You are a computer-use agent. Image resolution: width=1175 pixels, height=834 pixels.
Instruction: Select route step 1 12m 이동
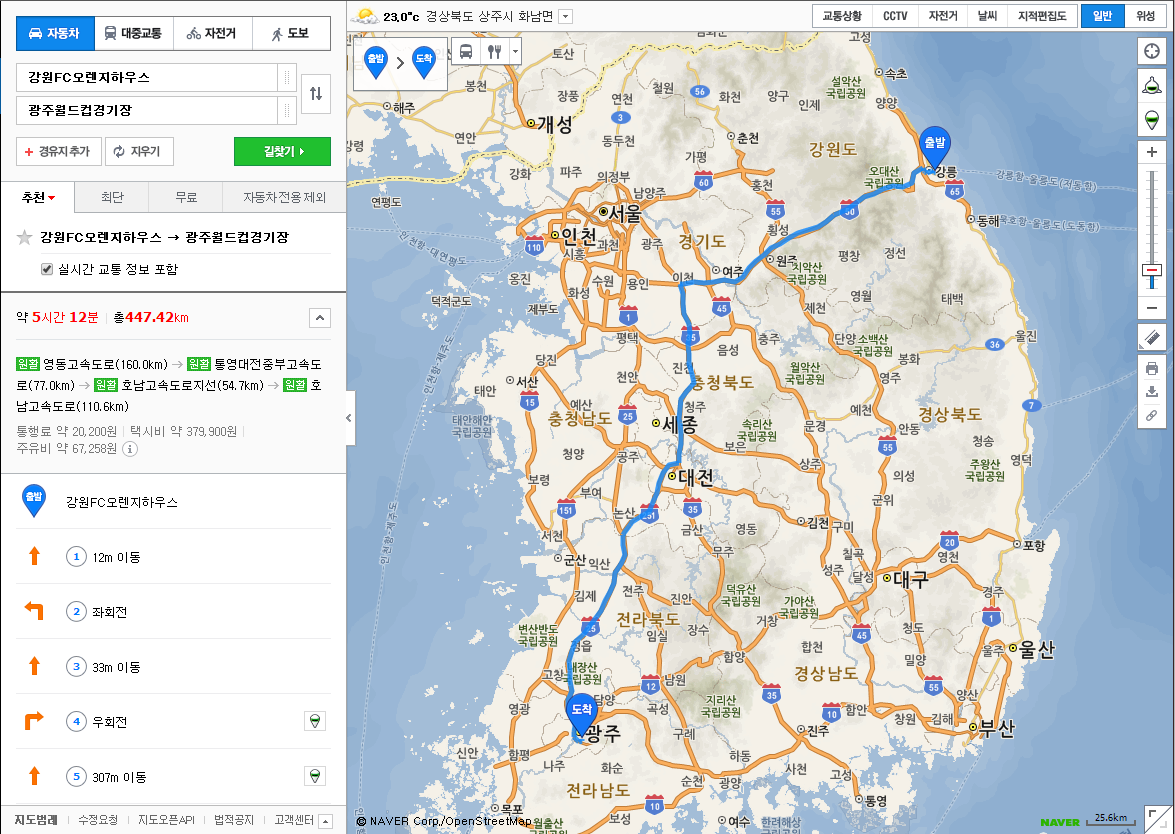(x=173, y=557)
